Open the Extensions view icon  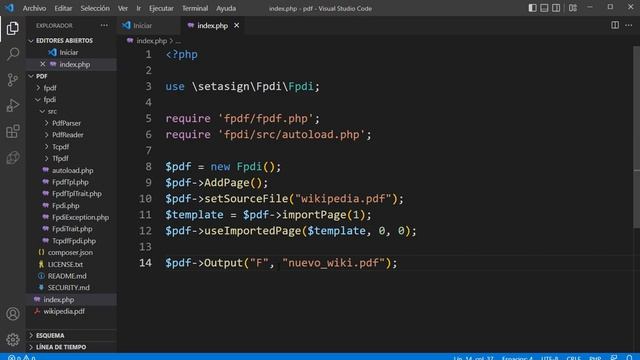coord(13,131)
